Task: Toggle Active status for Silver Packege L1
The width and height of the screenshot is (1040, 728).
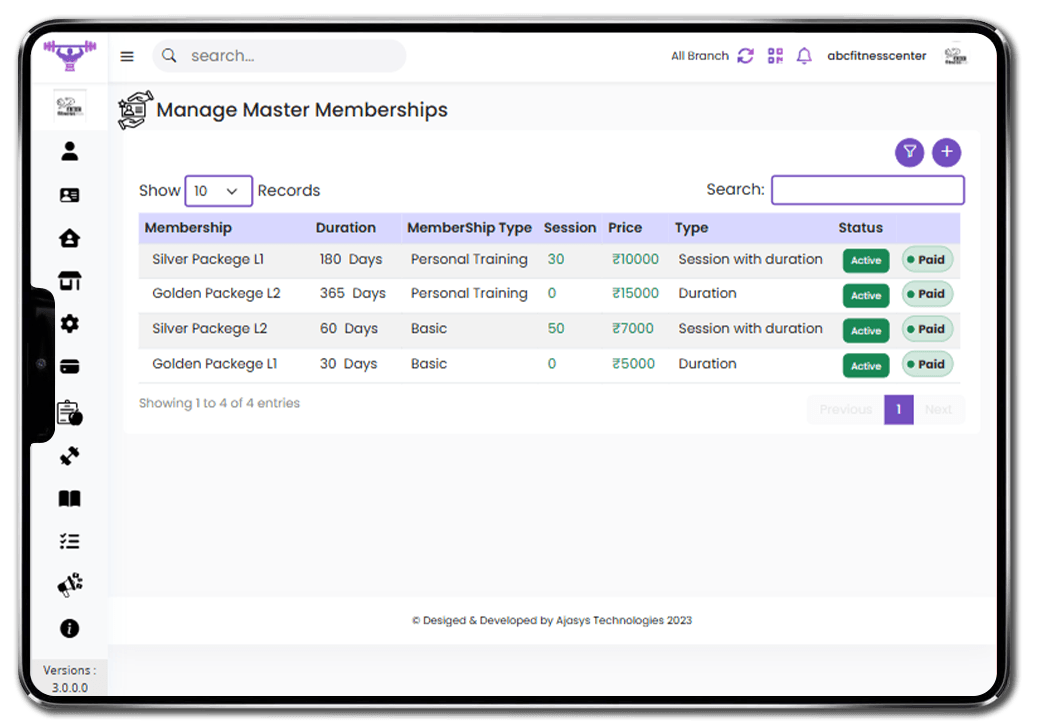Action: click(865, 260)
